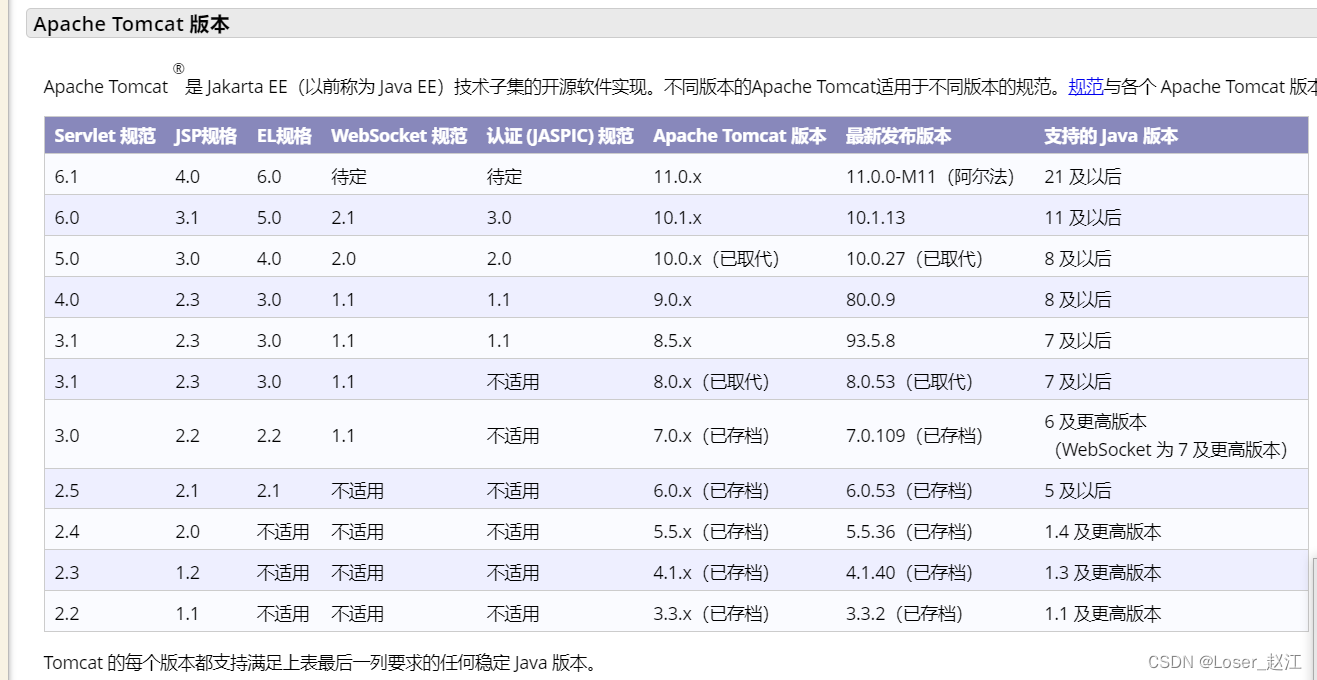Select the 1.4 及更高版本 Java cell
Viewport: 1317px width, 680px height.
point(1103,532)
